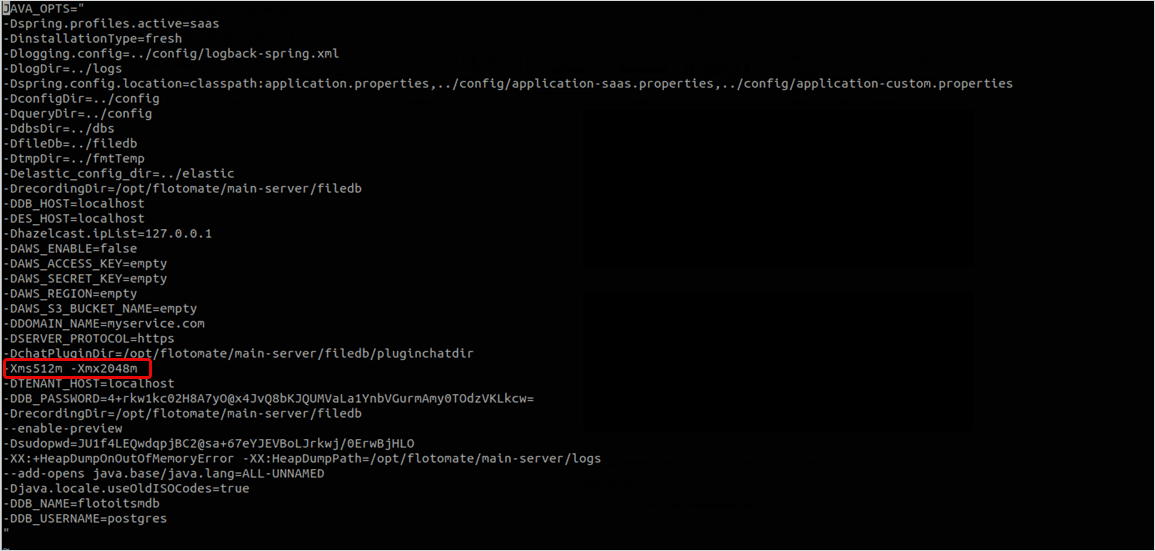Screen dimensions: 1155x551
Task: Click the -DDOMAIN_NAME=myservice.com line
Action: [x=104, y=323]
